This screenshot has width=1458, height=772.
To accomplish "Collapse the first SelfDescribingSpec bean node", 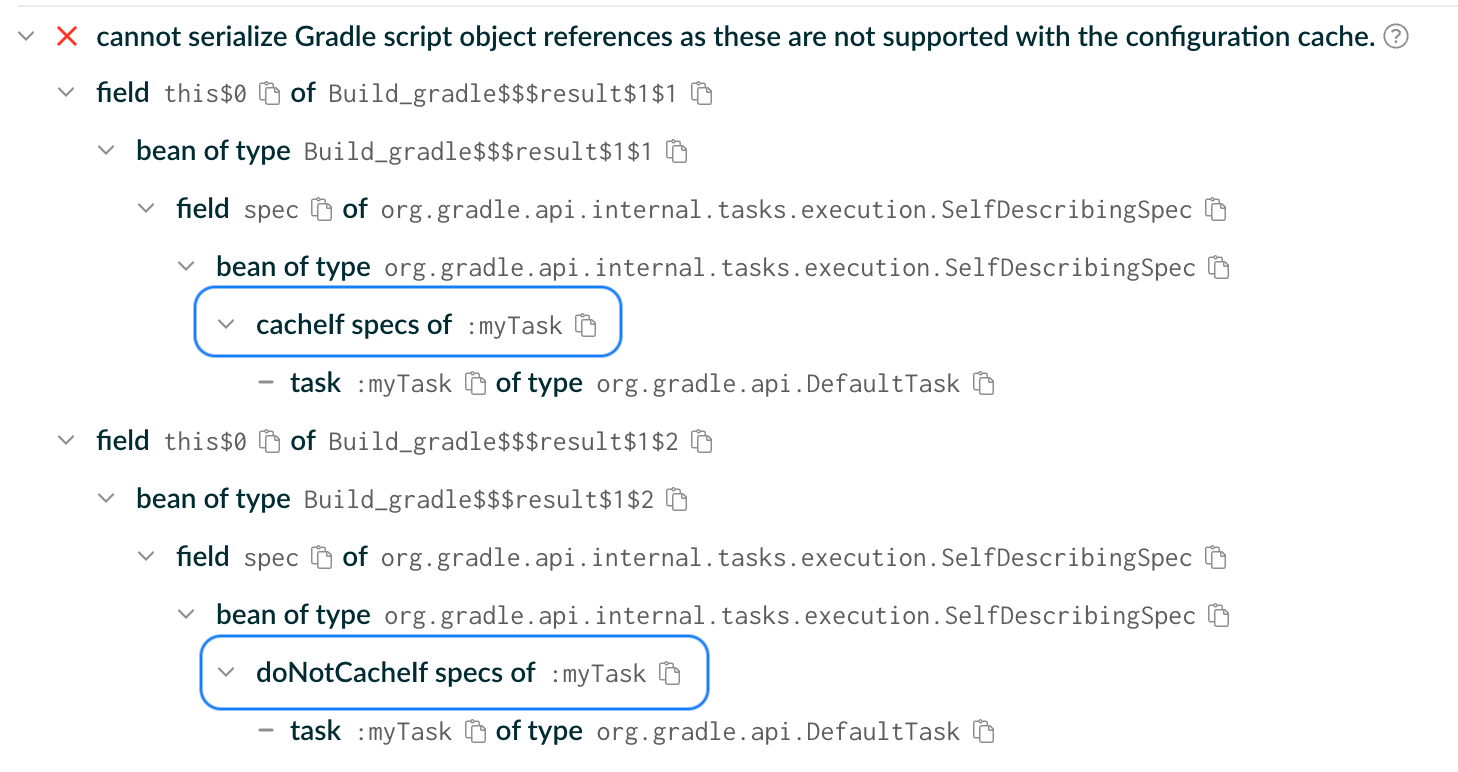I will click(x=186, y=267).
